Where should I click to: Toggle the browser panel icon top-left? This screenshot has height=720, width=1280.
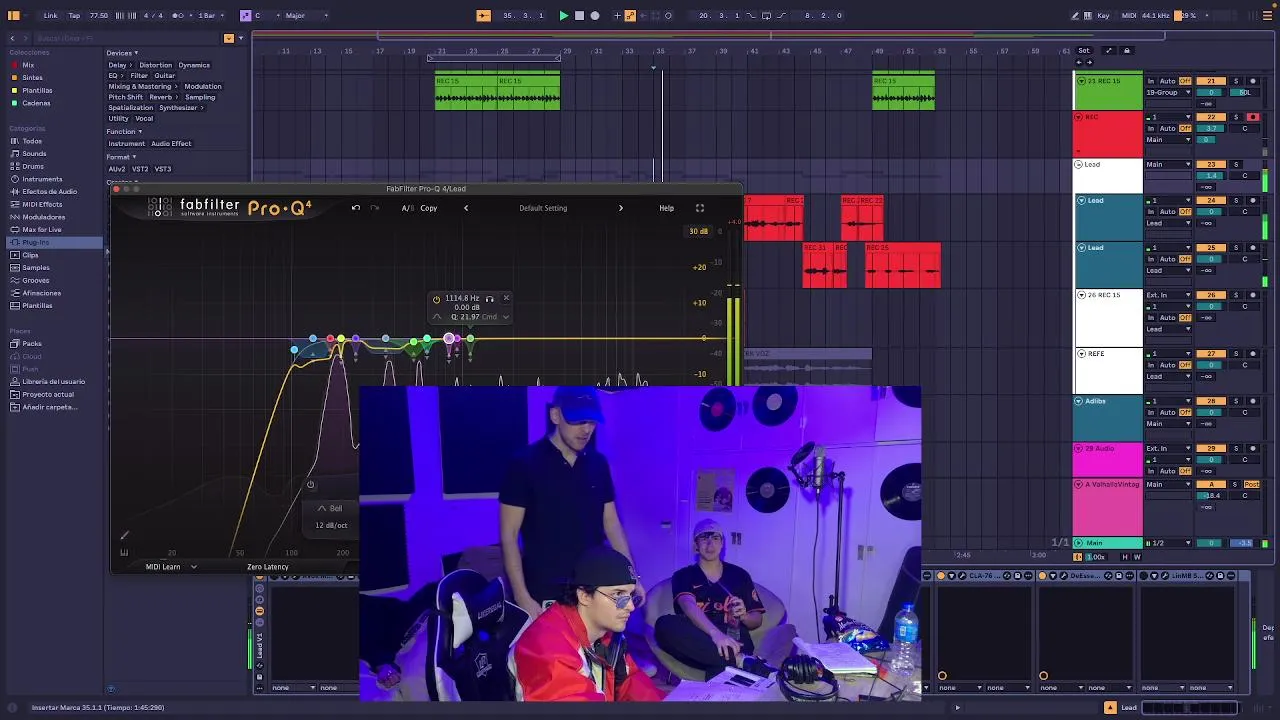[14, 15]
